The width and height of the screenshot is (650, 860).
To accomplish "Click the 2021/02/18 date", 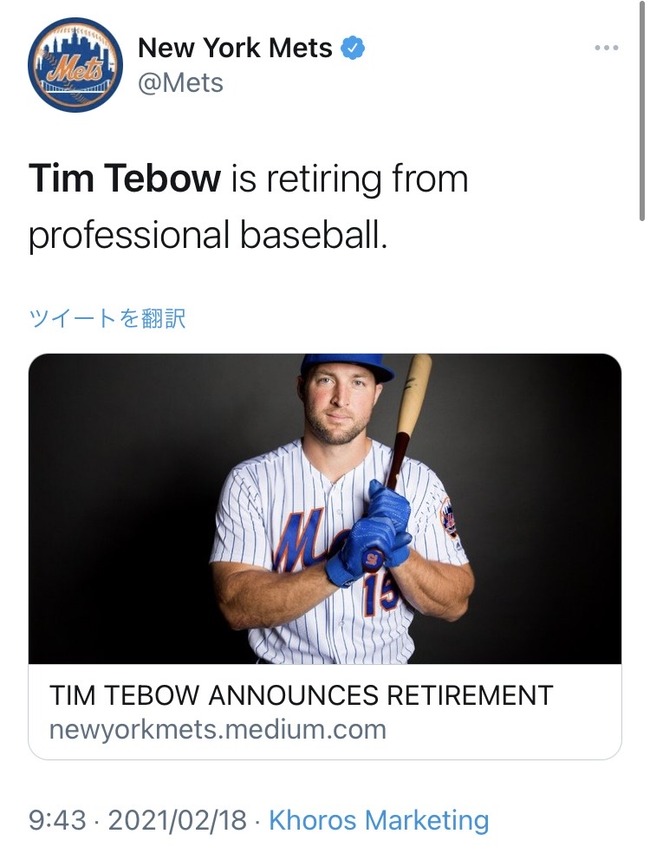I will (x=177, y=821).
